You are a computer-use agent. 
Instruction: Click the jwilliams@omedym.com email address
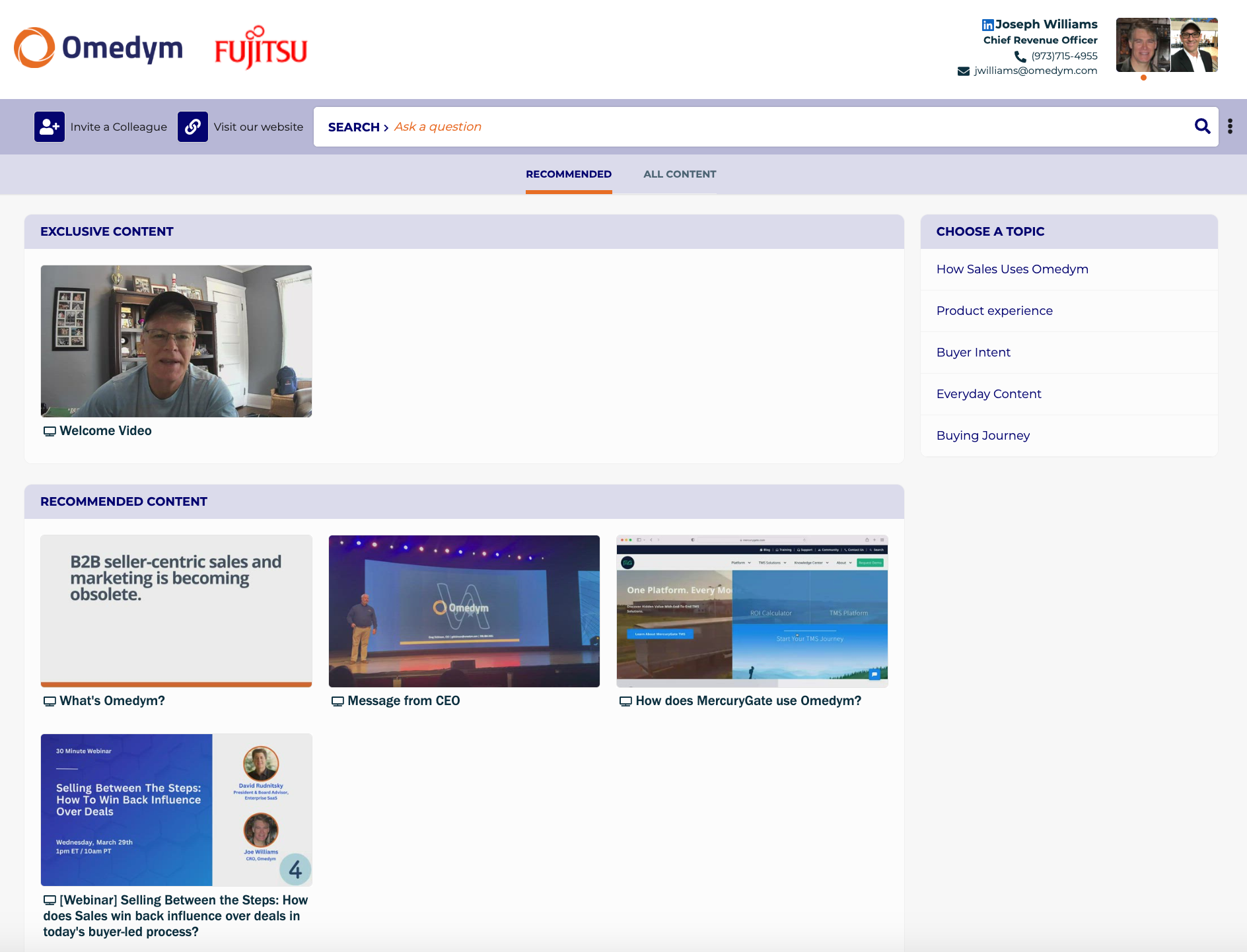1035,71
